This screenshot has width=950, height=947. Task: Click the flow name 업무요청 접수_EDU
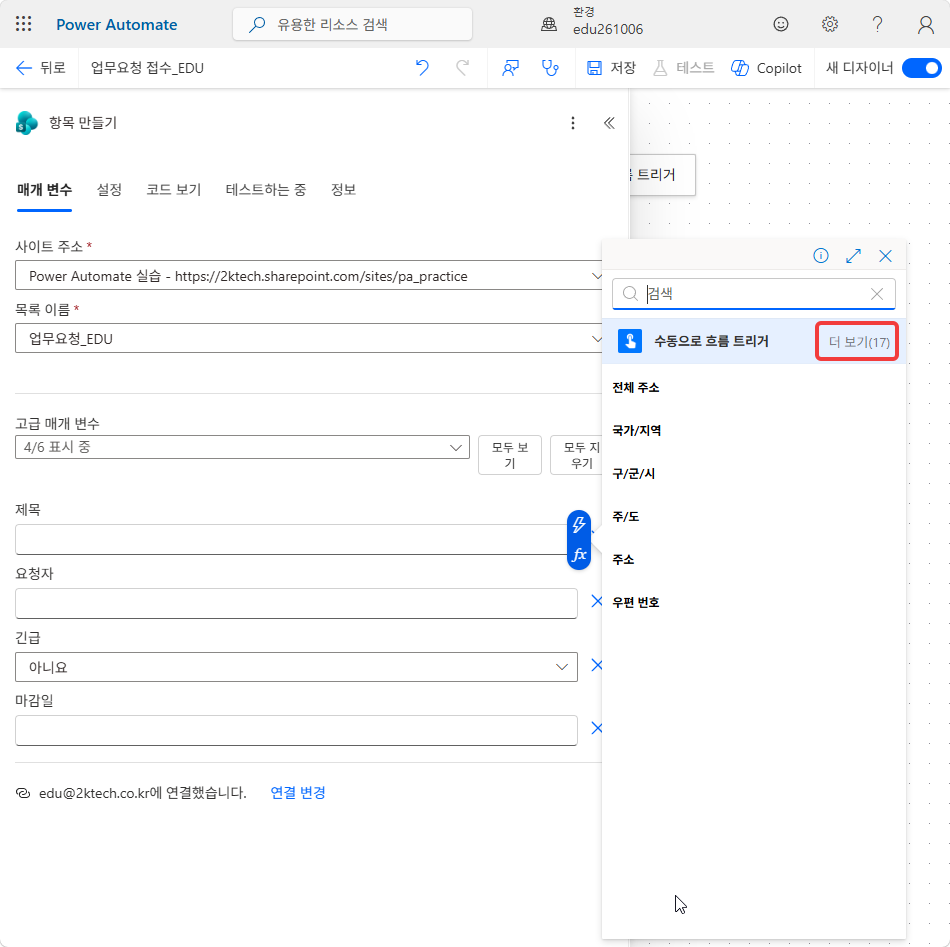pyautogui.click(x=147, y=68)
